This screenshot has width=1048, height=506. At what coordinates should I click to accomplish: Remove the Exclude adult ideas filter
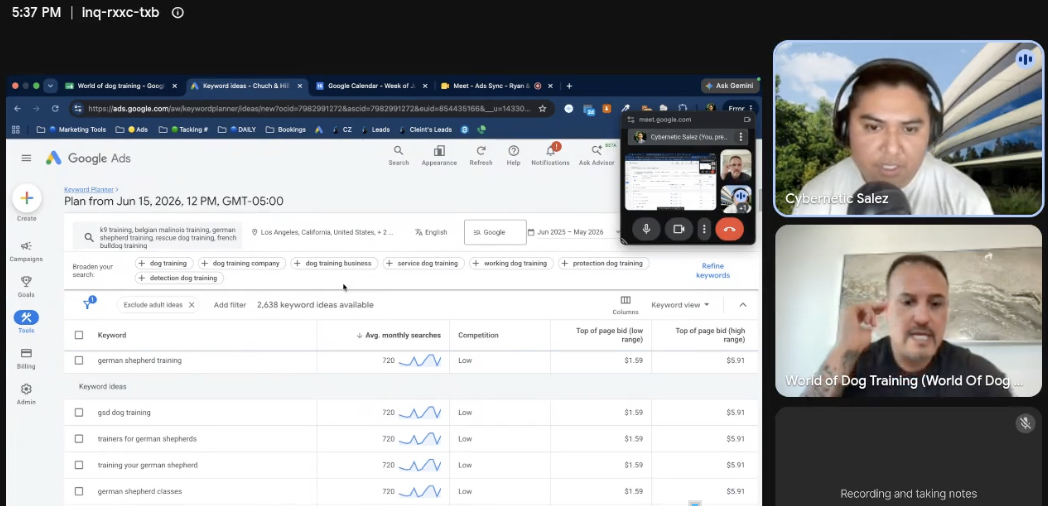191,305
